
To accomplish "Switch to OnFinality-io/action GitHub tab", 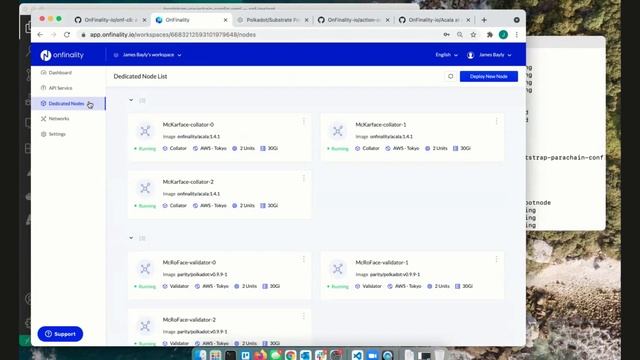I will (353, 20).
